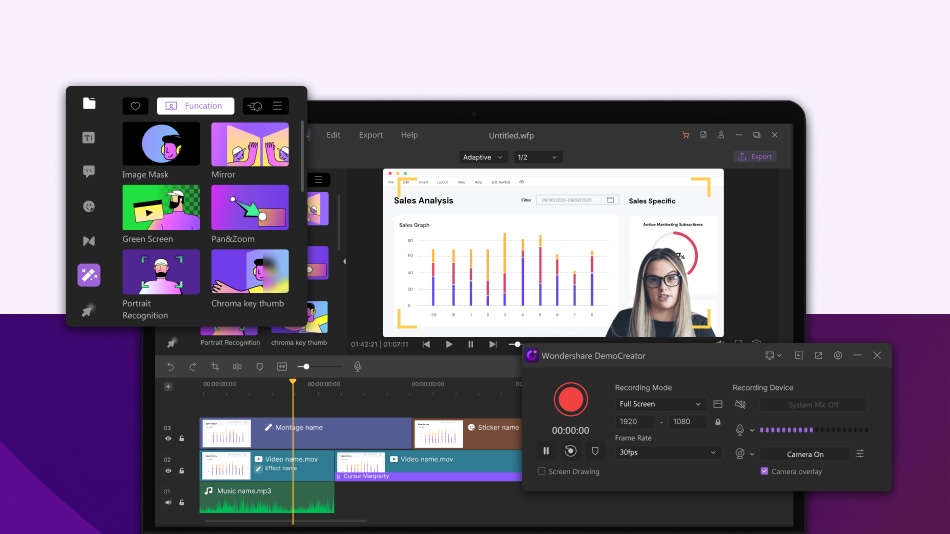Click the split clip icon
The height and width of the screenshot is (534, 950).
(237, 367)
